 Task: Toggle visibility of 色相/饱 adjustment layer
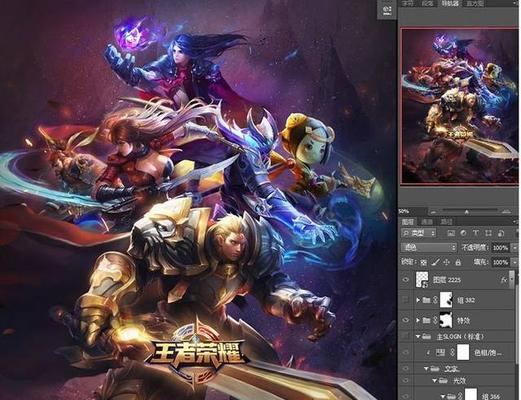coord(406,352)
